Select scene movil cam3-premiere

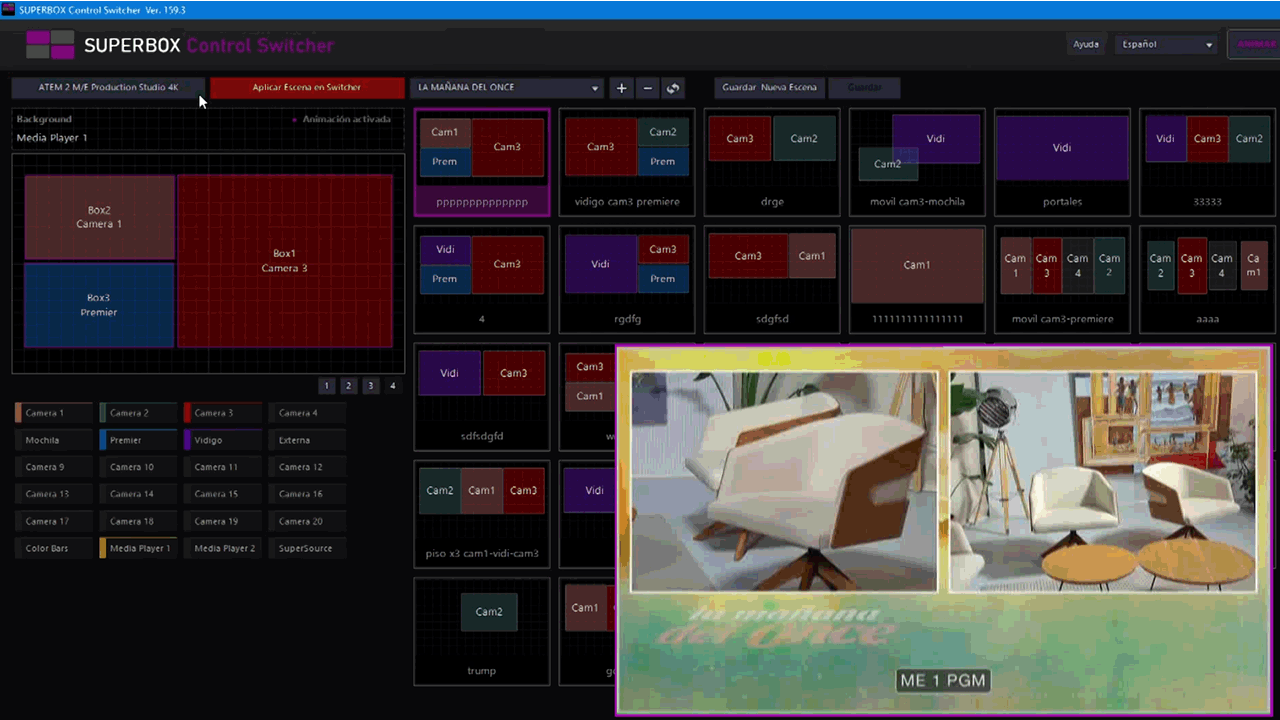coord(1062,279)
